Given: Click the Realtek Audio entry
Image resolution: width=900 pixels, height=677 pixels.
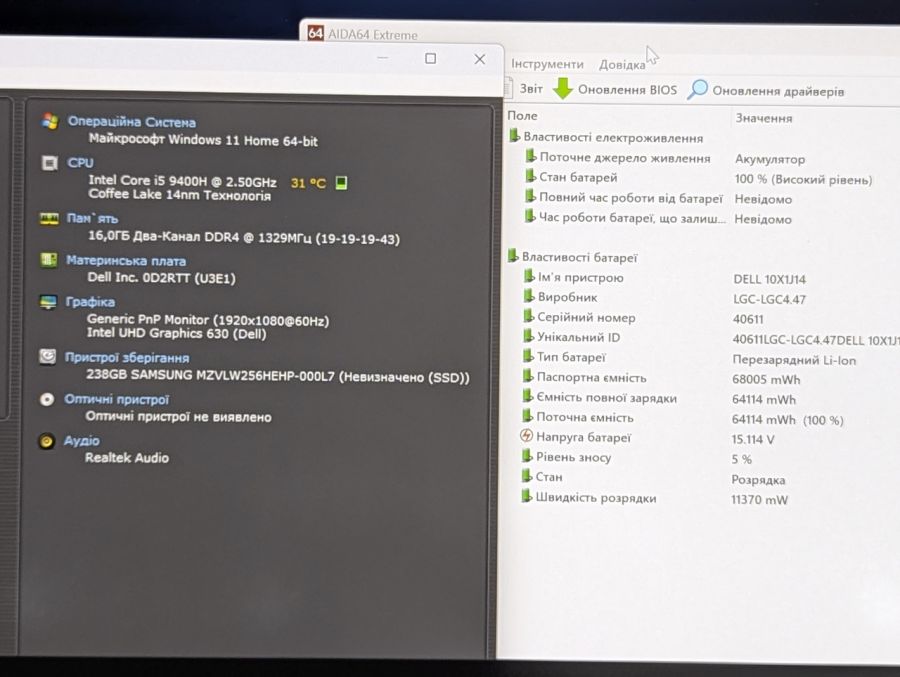Looking at the screenshot, I should coord(127,458).
